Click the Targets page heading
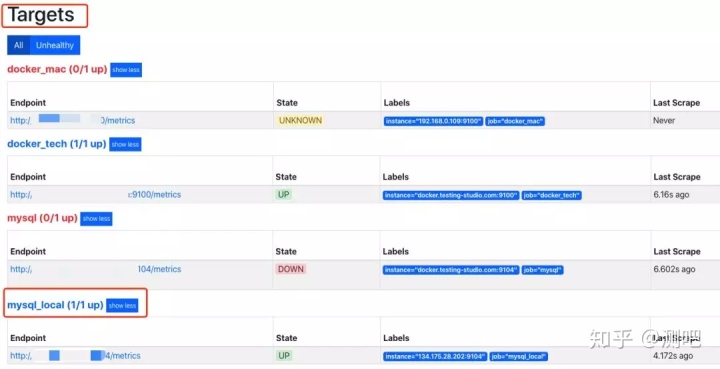This screenshot has width=720, height=369. (41, 15)
